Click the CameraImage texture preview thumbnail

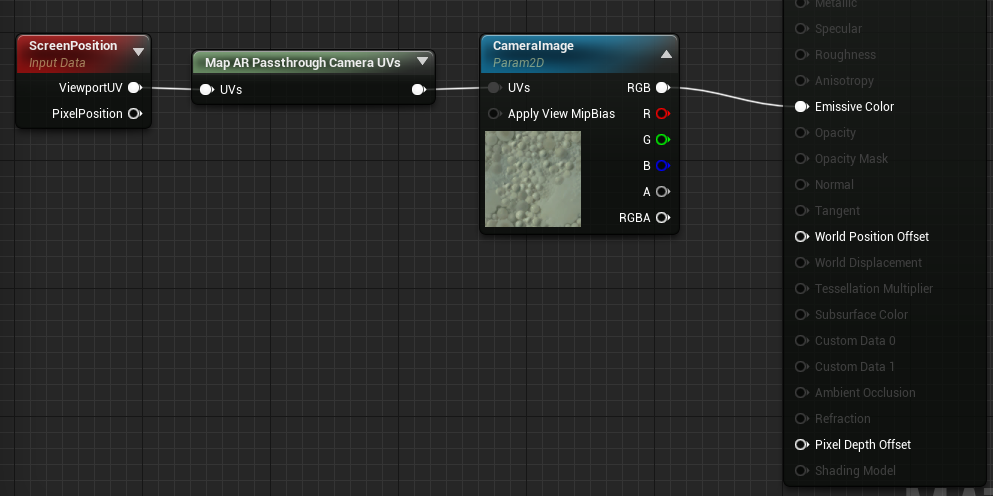click(533, 179)
